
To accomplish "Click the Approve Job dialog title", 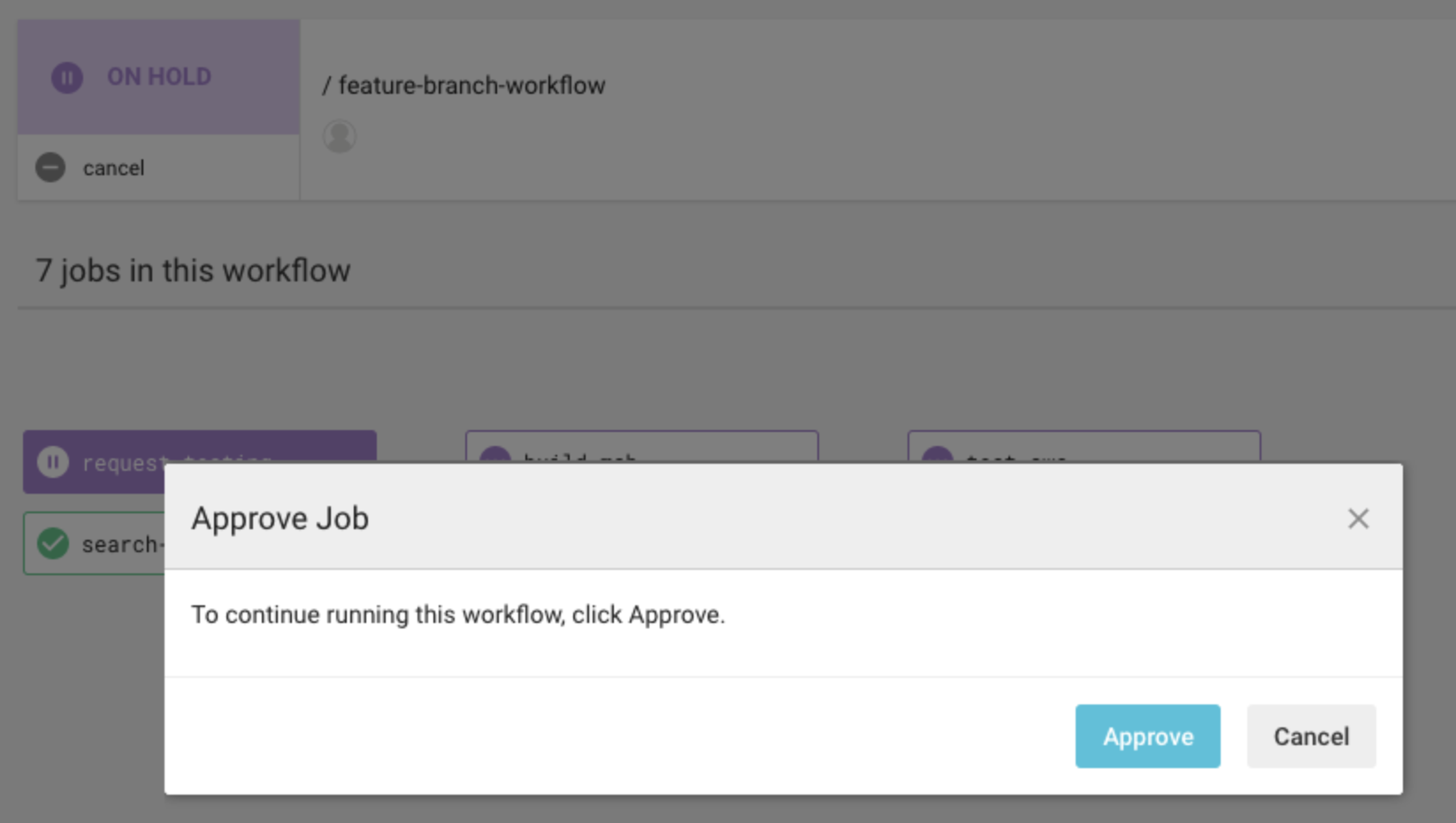I will click(280, 518).
